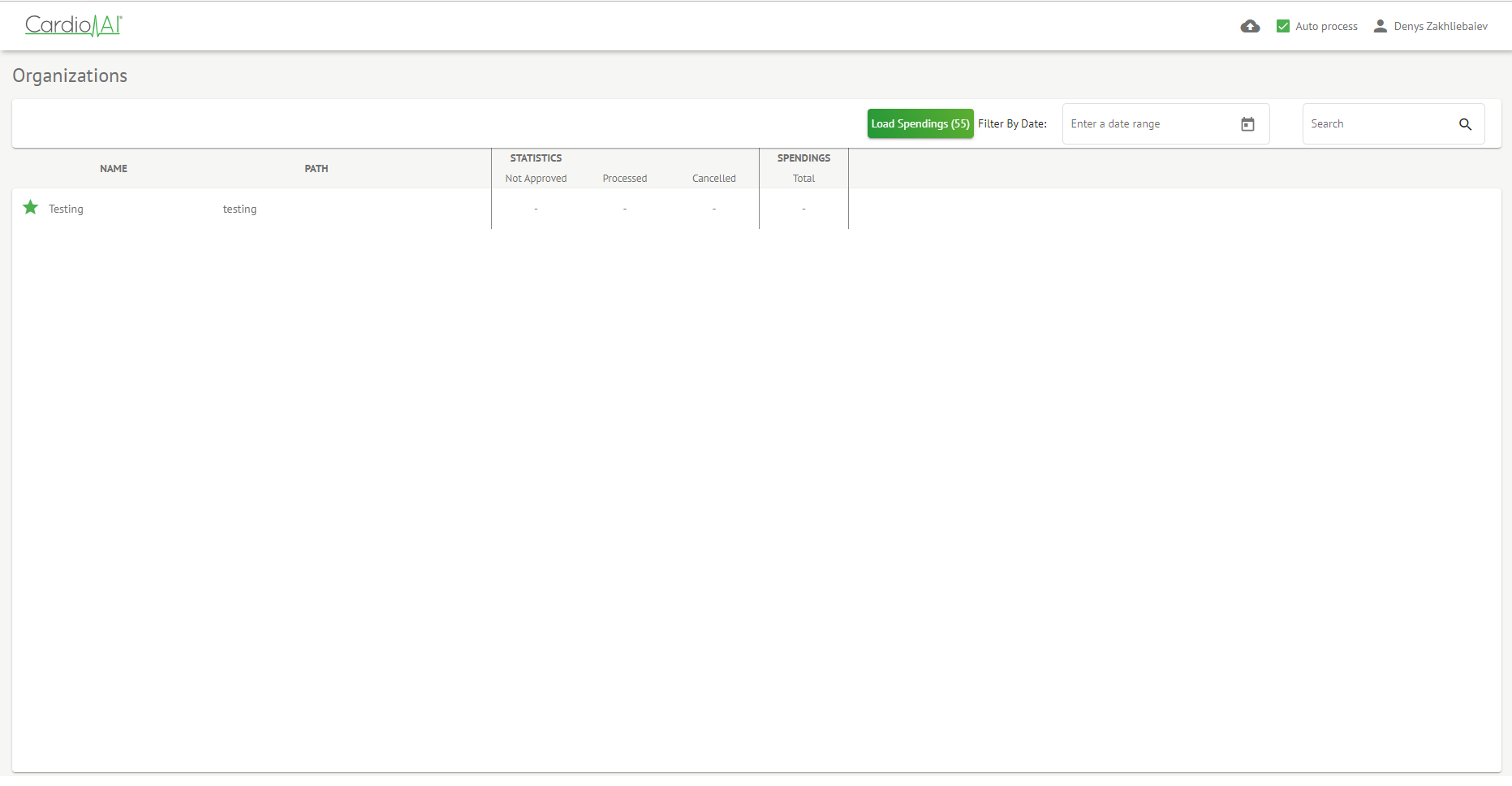Click the magnifying glass search icon
This screenshot has height=786, width=1512.
[1465, 124]
